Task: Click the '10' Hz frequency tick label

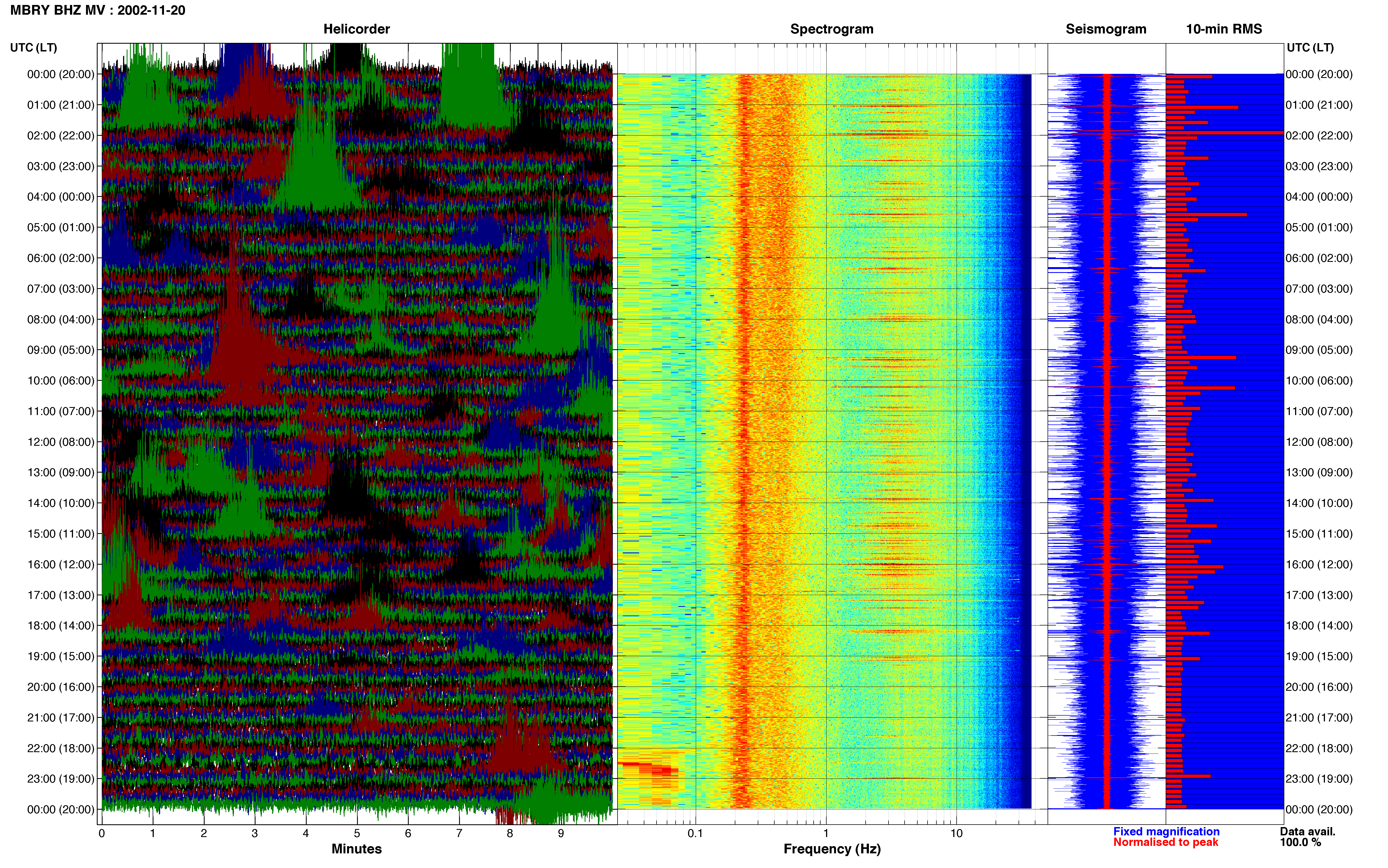Action: click(956, 833)
